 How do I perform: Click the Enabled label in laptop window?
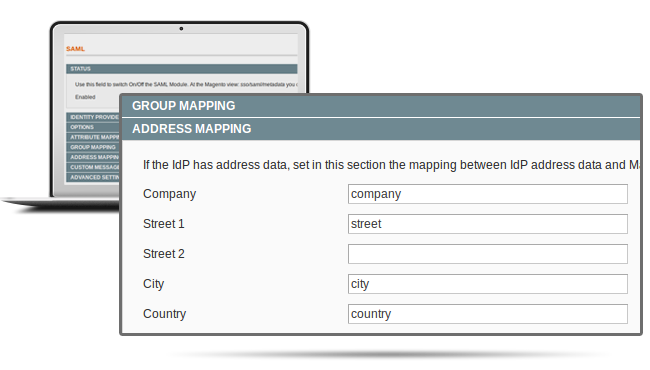pos(85,97)
